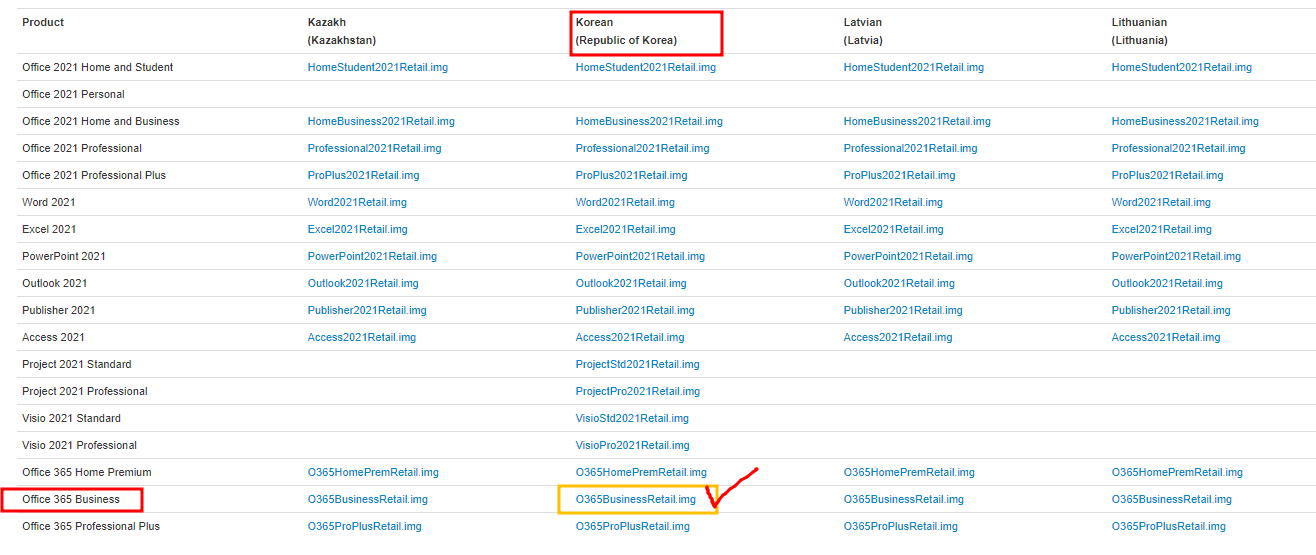Open Lithuanian HomeStudent2021Retail.img link
Image resolution: width=1316 pixels, height=555 pixels.
point(1182,67)
